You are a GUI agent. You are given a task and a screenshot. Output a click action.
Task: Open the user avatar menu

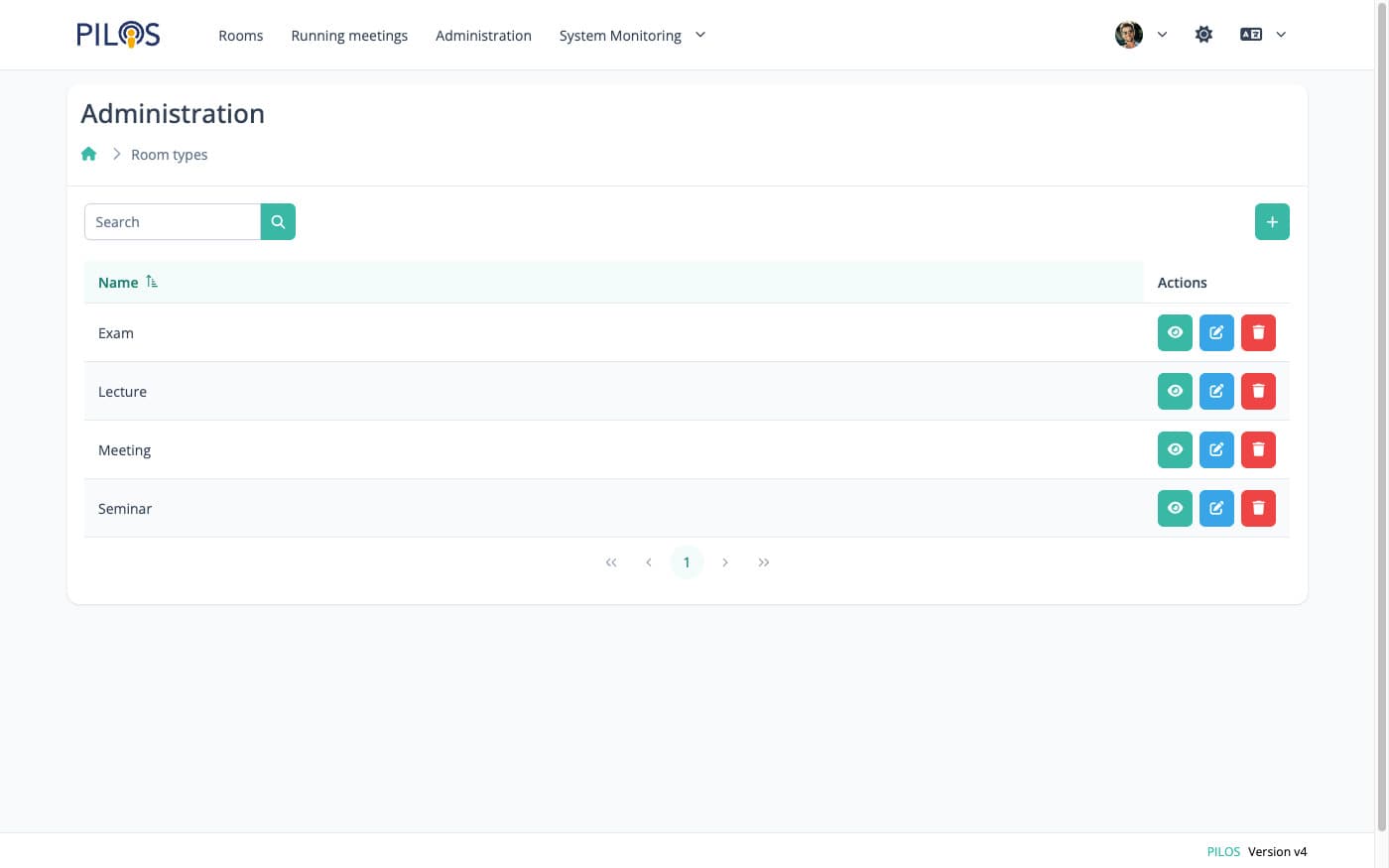coord(1140,35)
